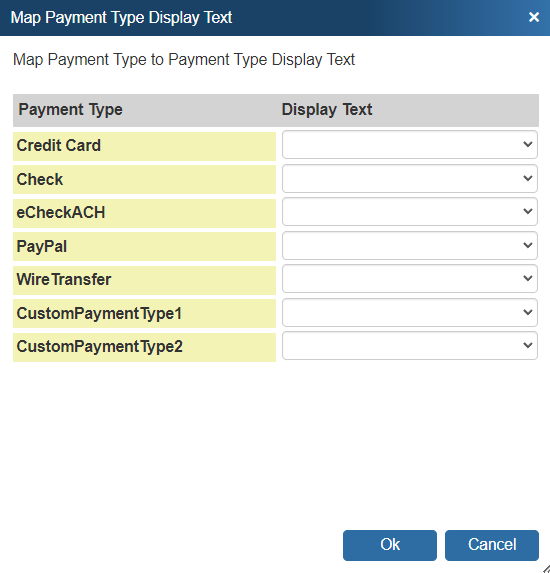Click the Cancel button
550x573 pixels.
click(x=492, y=545)
